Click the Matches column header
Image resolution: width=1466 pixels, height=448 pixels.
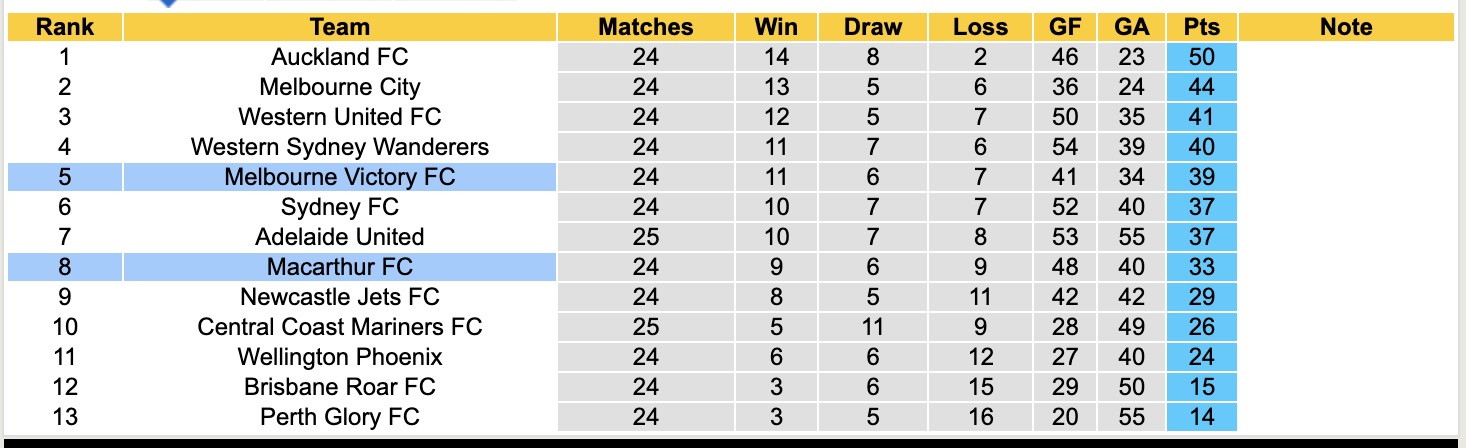click(x=646, y=27)
